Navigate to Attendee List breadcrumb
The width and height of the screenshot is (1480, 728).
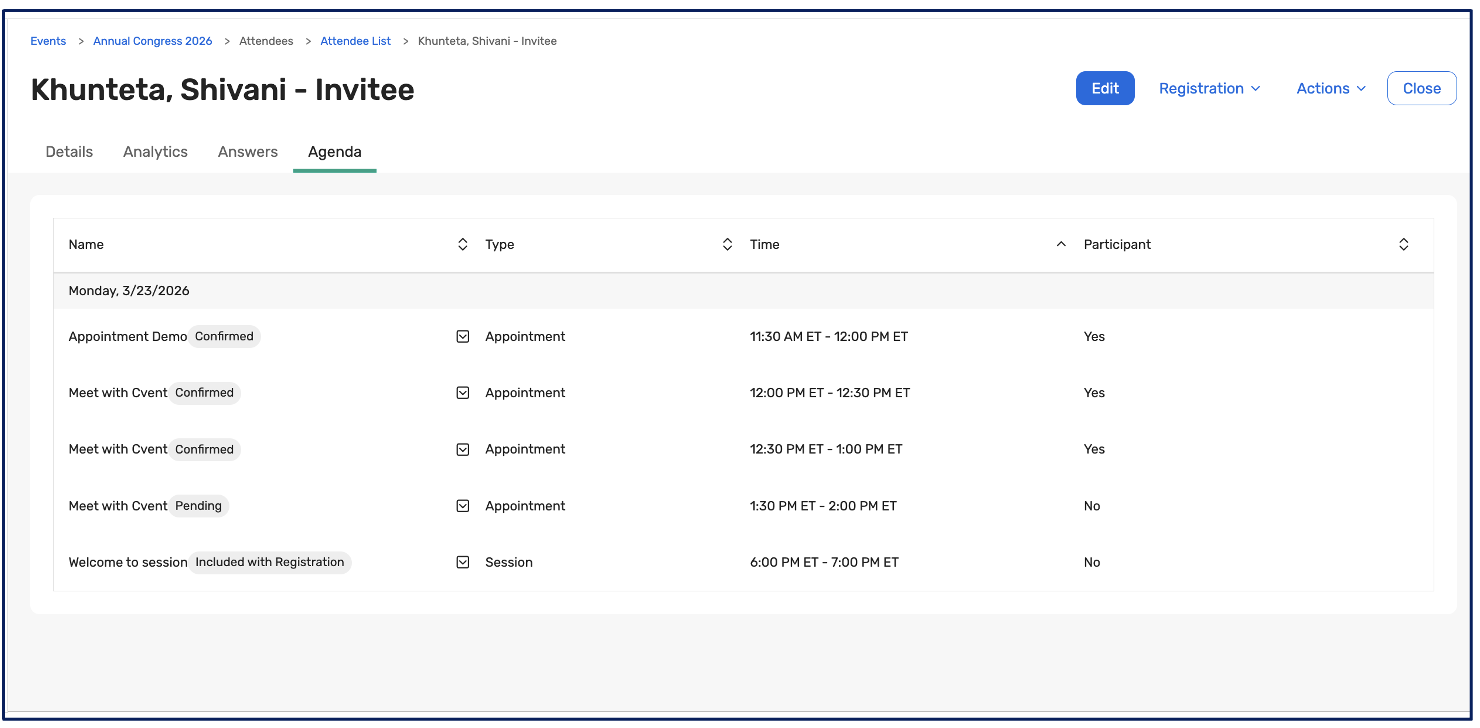[x=355, y=41]
